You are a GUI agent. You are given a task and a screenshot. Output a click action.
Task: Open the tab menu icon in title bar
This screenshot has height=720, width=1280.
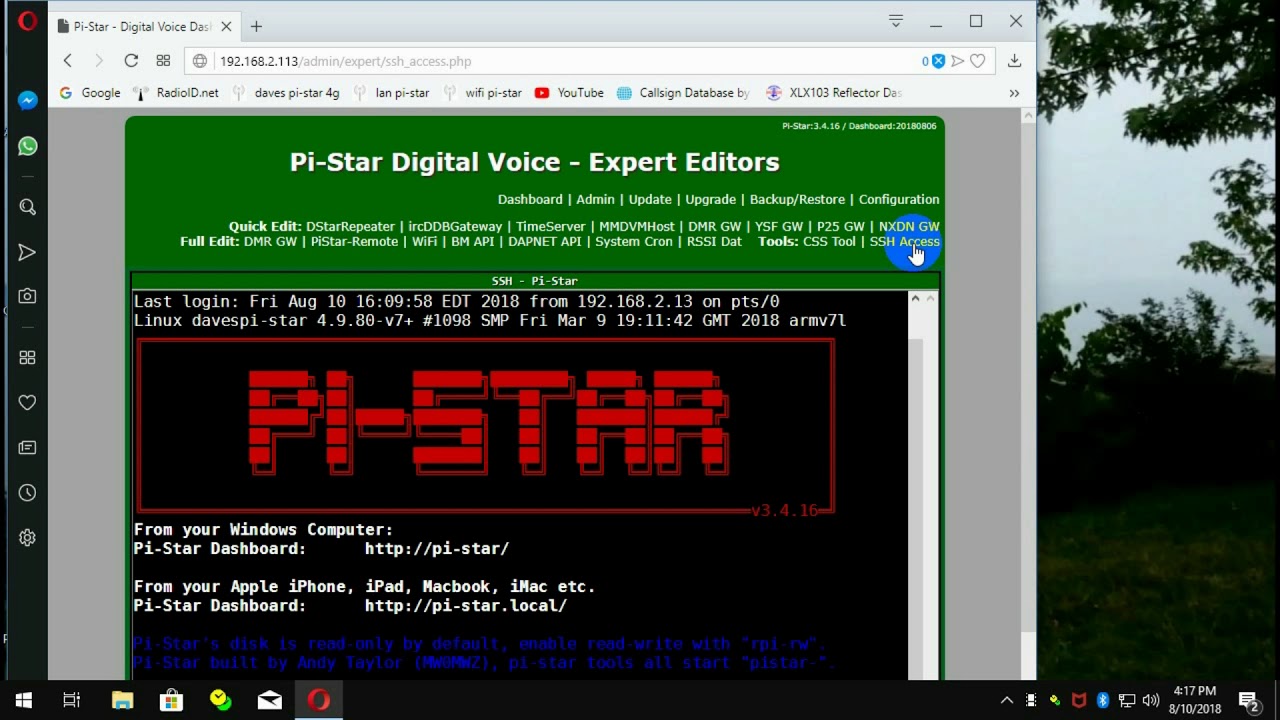point(896,21)
